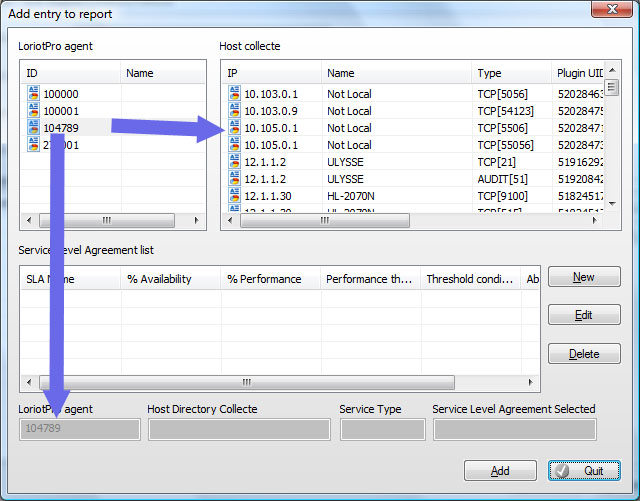Click the icon next to agent 100000
Image resolution: width=640 pixels, height=501 pixels.
tap(33, 94)
